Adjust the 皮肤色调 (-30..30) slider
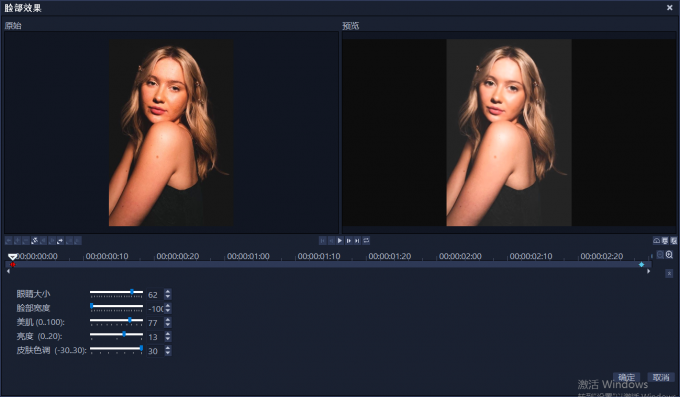The width and height of the screenshot is (680, 397). (x=116, y=350)
